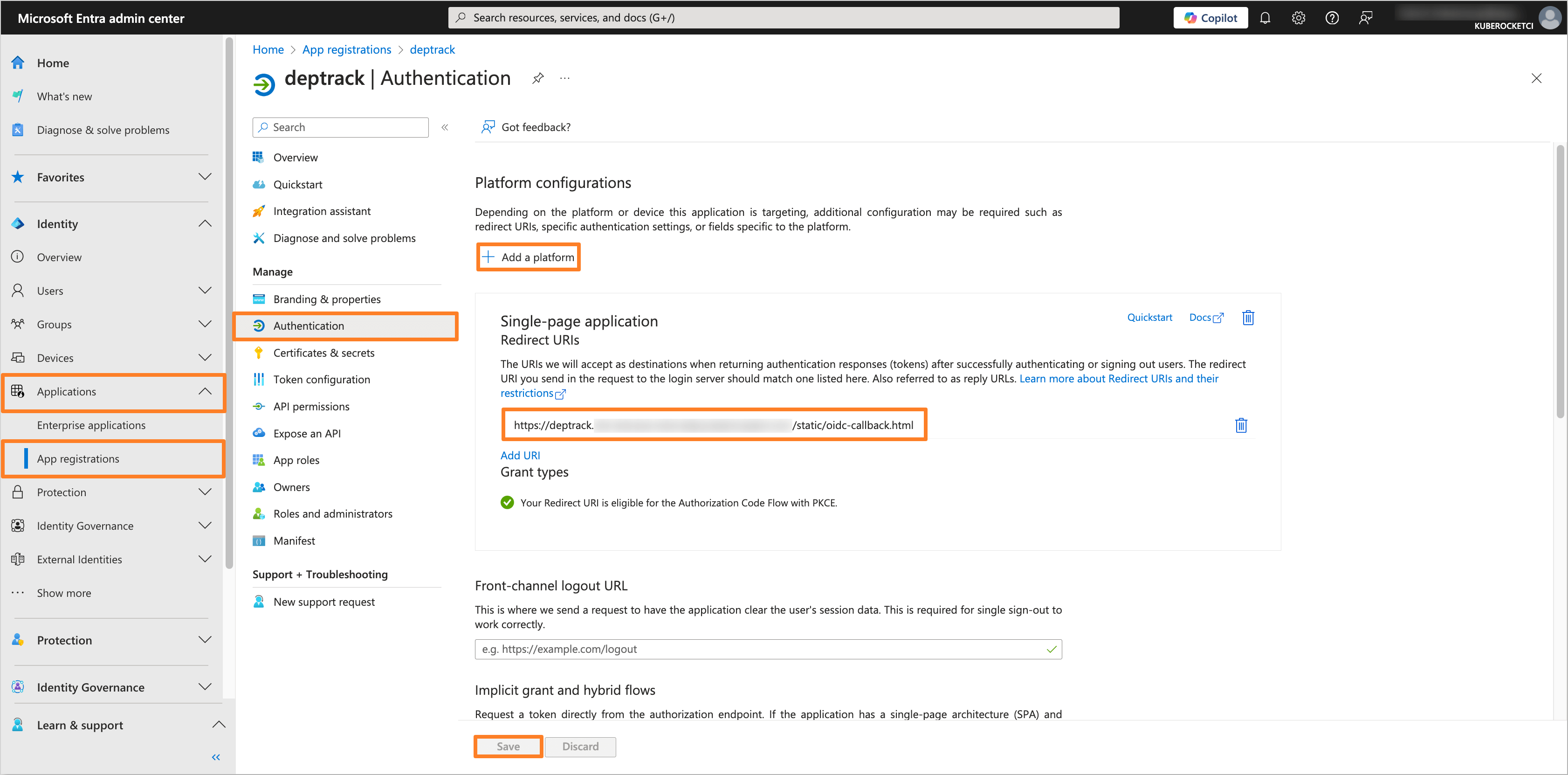The image size is (1568, 775).
Task: Delete the Single-page application platform
Action: pos(1248,317)
